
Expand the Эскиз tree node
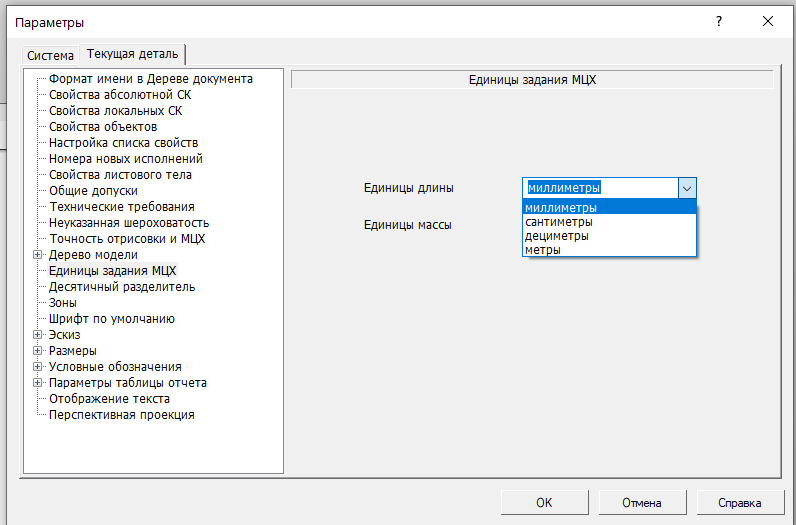point(38,335)
